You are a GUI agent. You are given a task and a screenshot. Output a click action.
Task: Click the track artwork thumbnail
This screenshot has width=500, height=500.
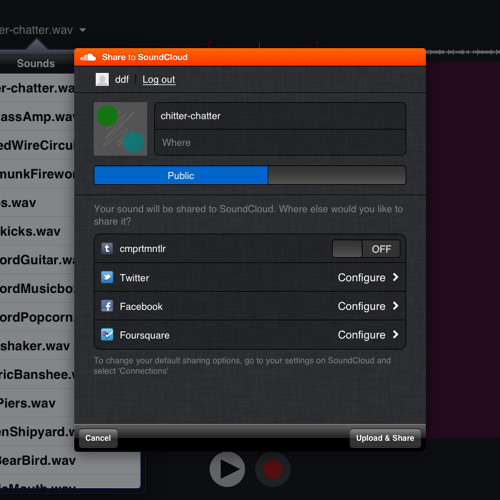coord(120,129)
